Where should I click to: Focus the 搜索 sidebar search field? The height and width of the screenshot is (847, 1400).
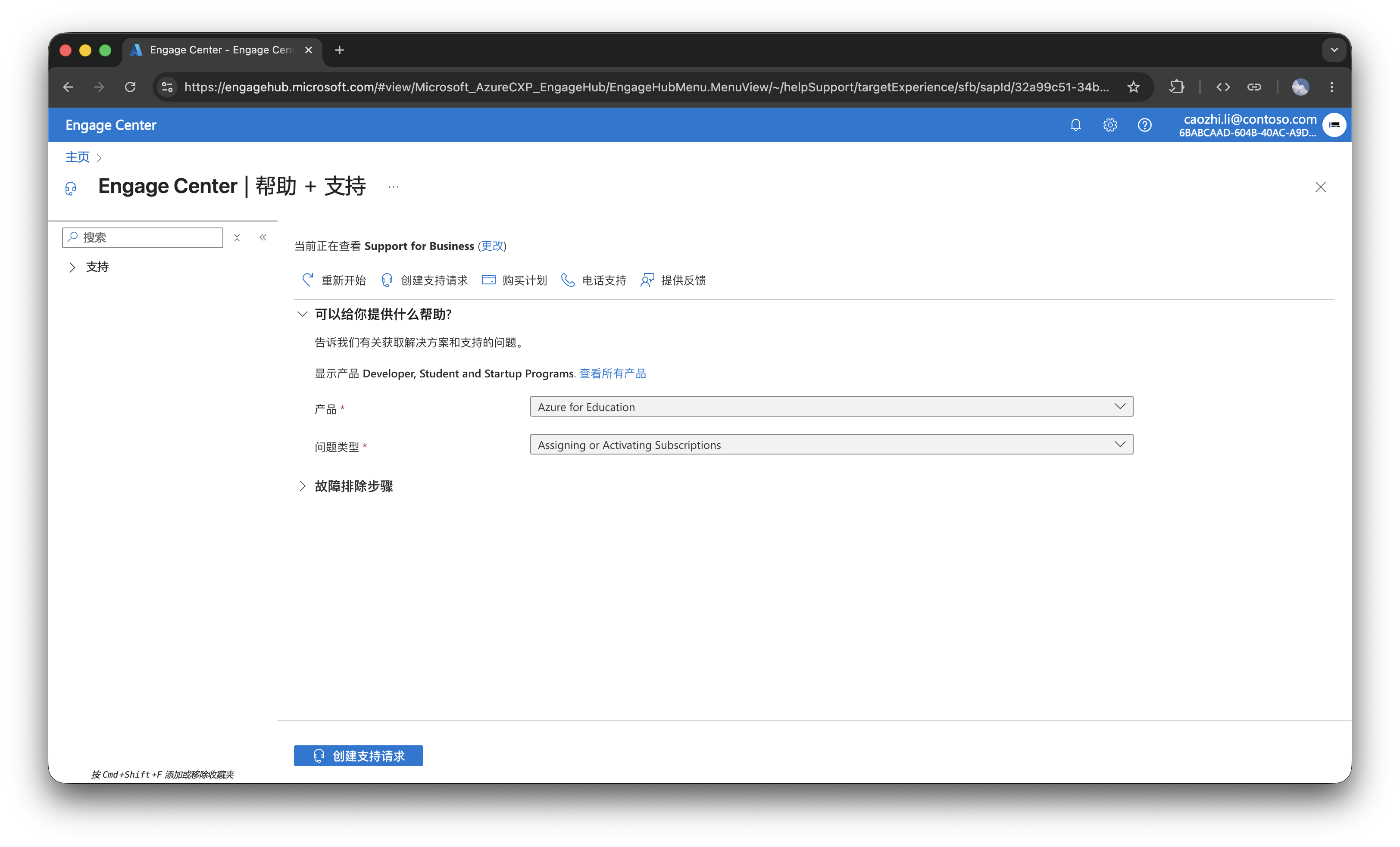[x=143, y=237]
